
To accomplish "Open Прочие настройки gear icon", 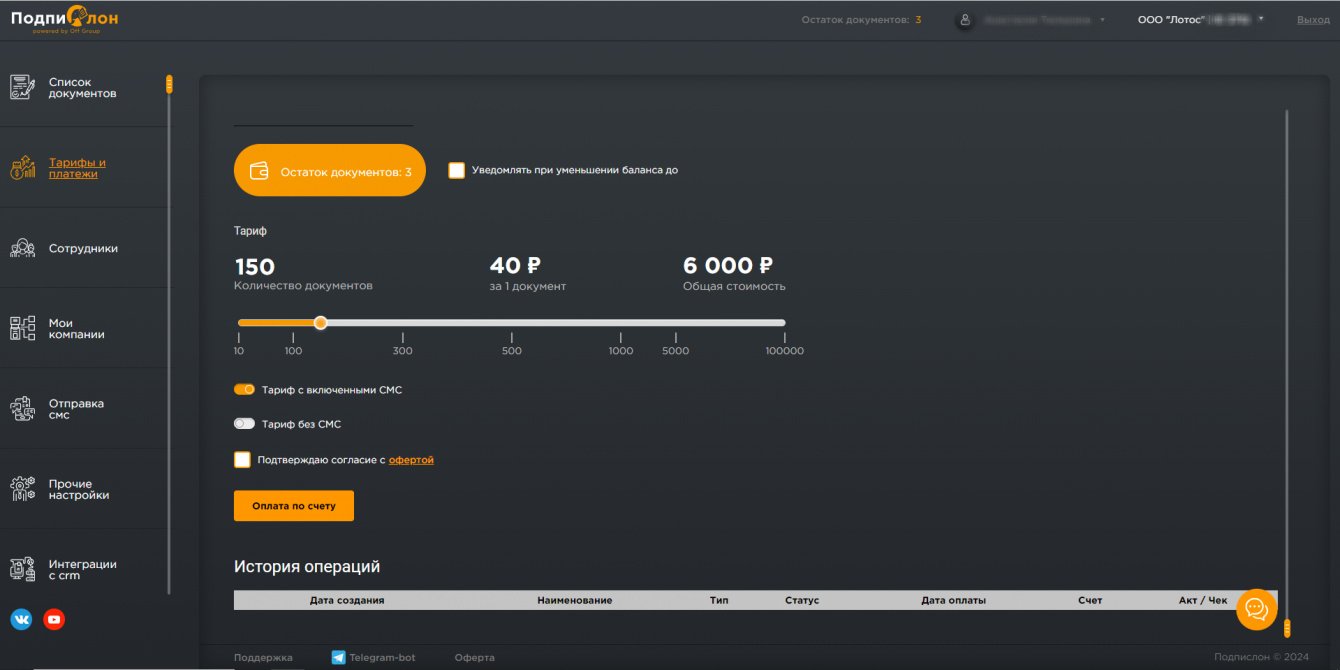I will point(22,489).
